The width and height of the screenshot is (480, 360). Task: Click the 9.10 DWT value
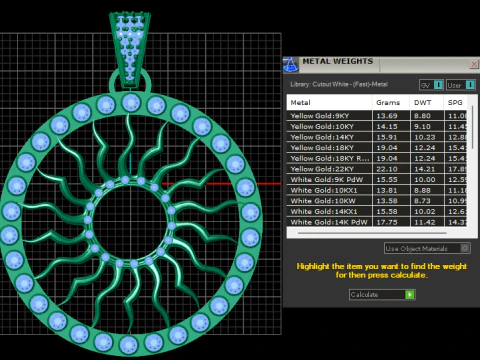click(422, 126)
